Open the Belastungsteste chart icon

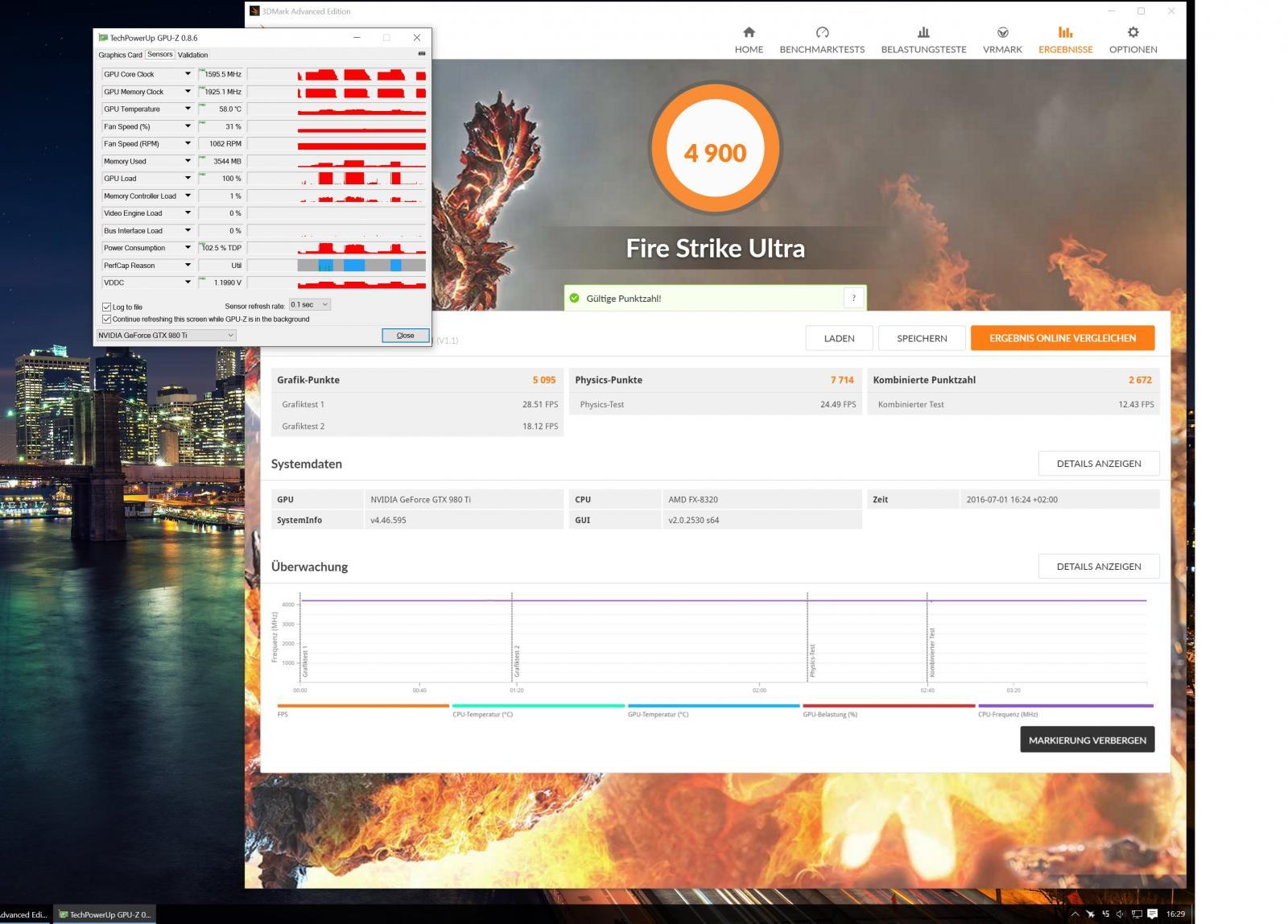(x=923, y=32)
